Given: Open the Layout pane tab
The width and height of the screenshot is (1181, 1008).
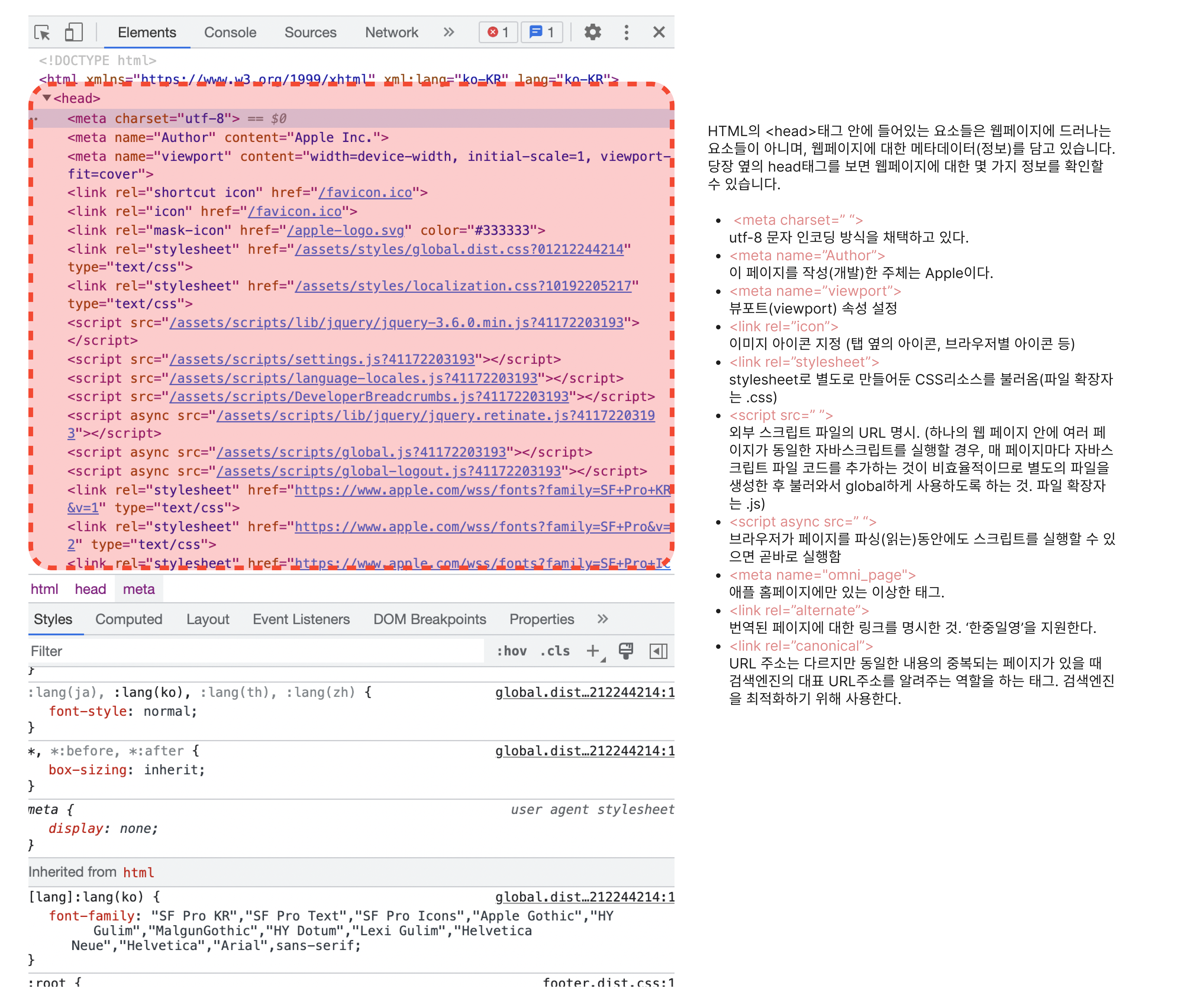Looking at the screenshot, I should (x=207, y=619).
